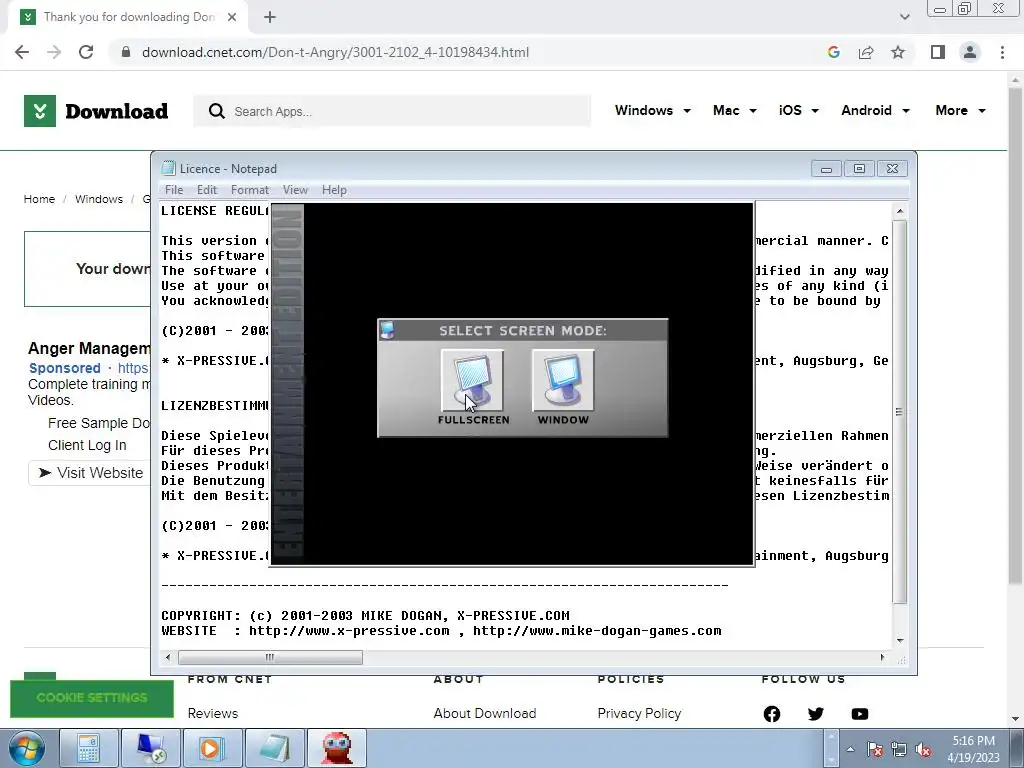Click the Notepad icon in Licence title bar
Screen dimensions: 1024x768
168,168
